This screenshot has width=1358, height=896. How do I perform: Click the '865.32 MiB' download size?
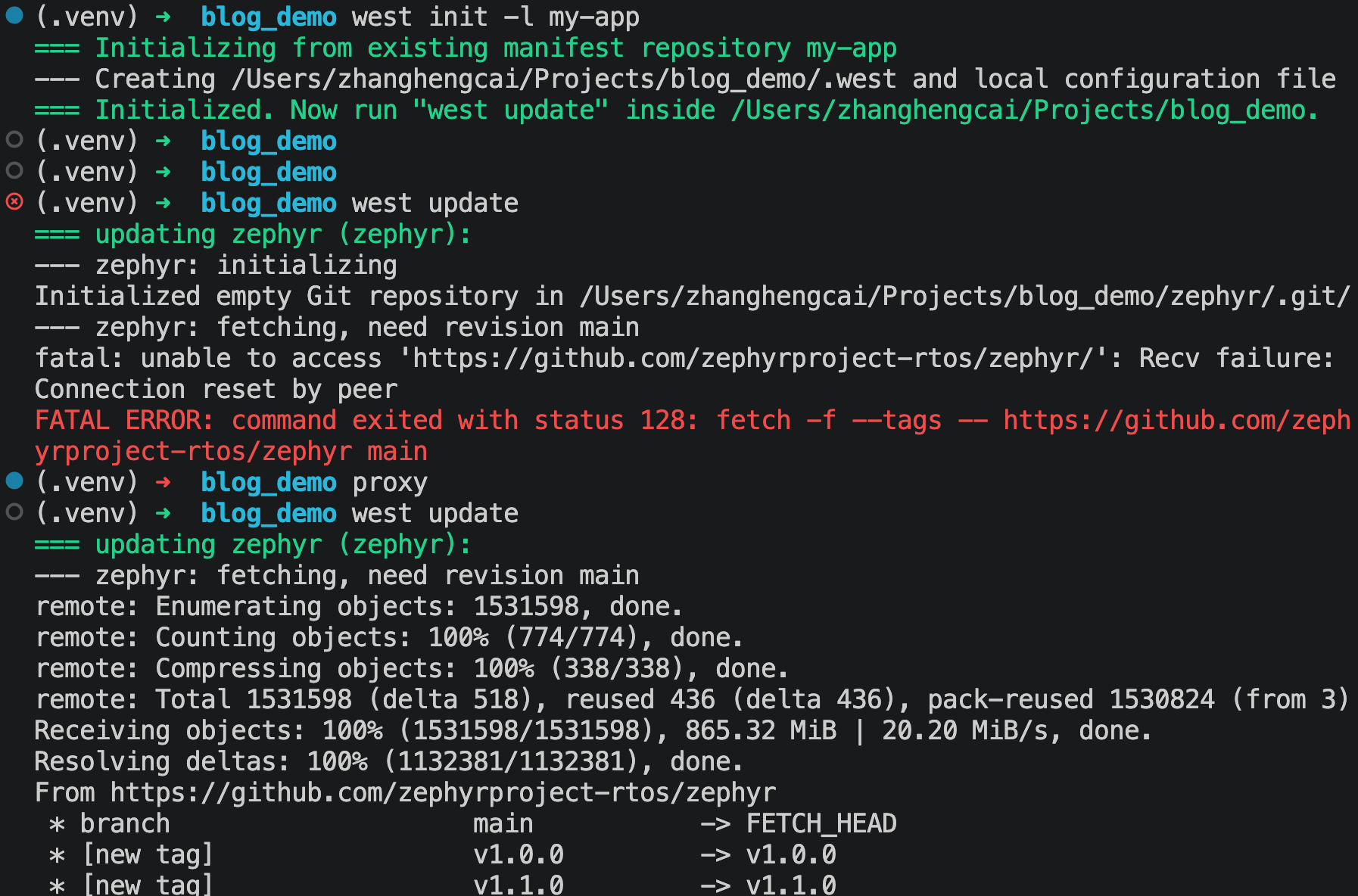pos(761,730)
